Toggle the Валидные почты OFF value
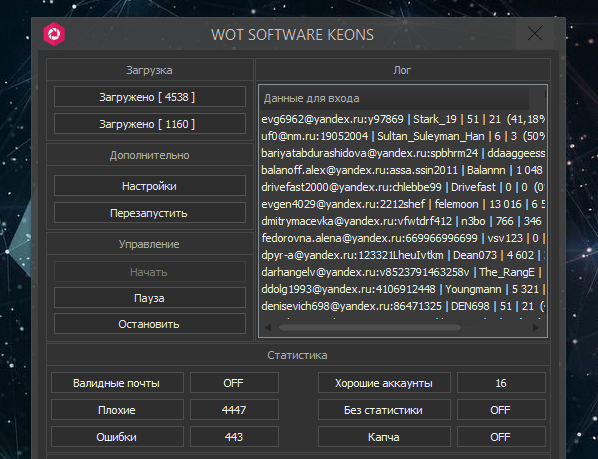This screenshot has width=598, height=459. [234, 383]
